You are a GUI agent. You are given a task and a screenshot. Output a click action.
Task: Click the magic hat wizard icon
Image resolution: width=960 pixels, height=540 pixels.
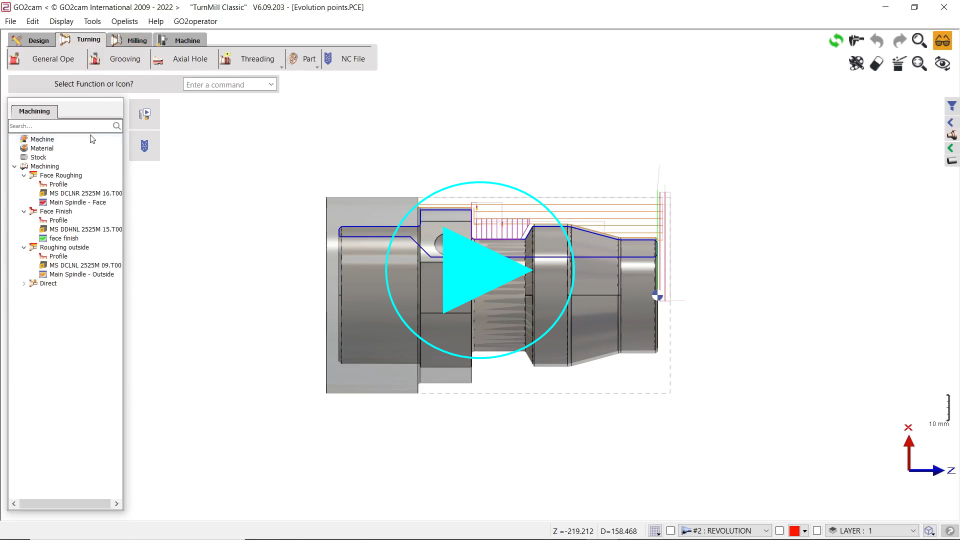pos(898,63)
